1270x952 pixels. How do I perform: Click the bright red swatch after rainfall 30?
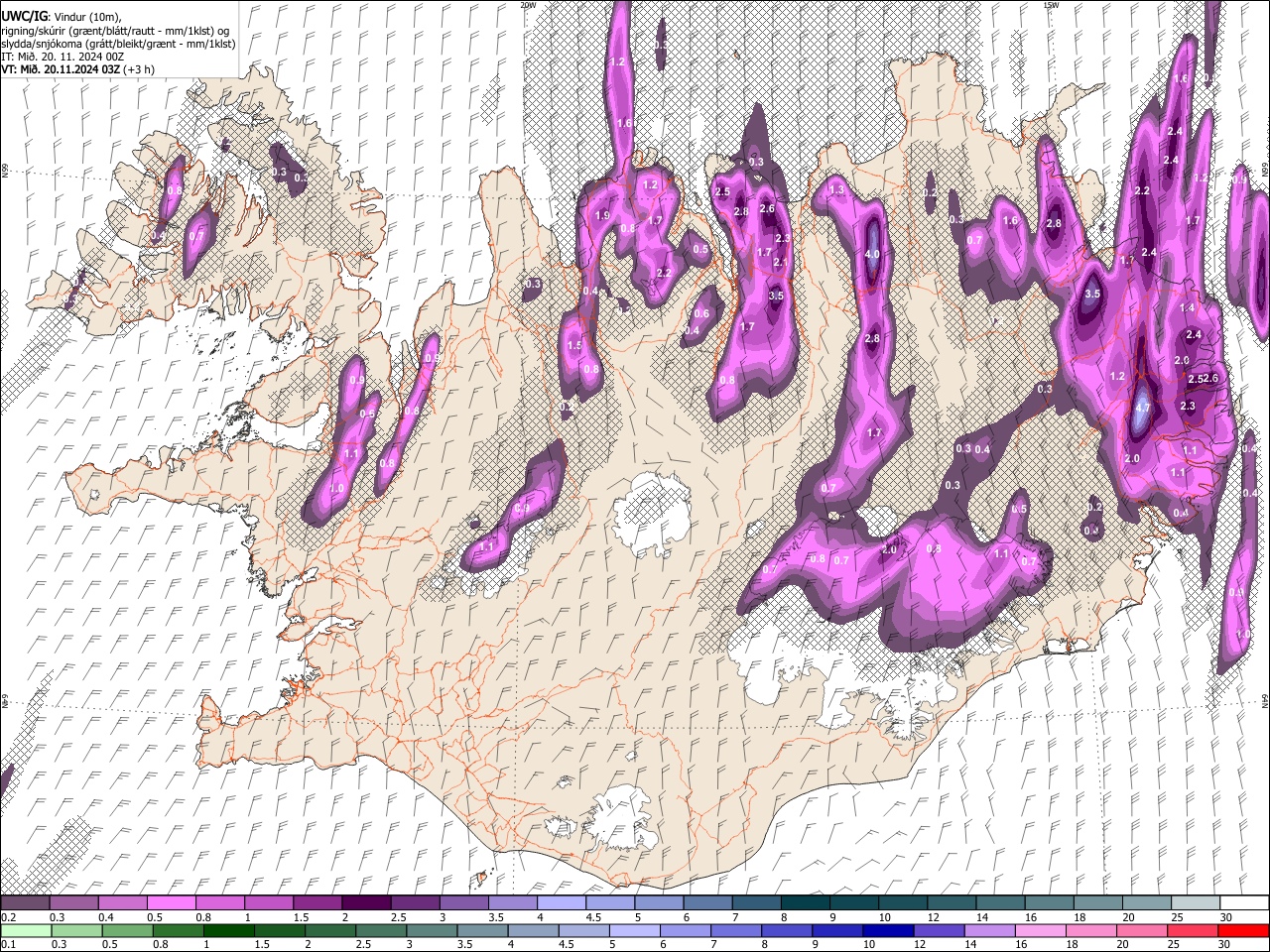pyautogui.click(x=1243, y=930)
